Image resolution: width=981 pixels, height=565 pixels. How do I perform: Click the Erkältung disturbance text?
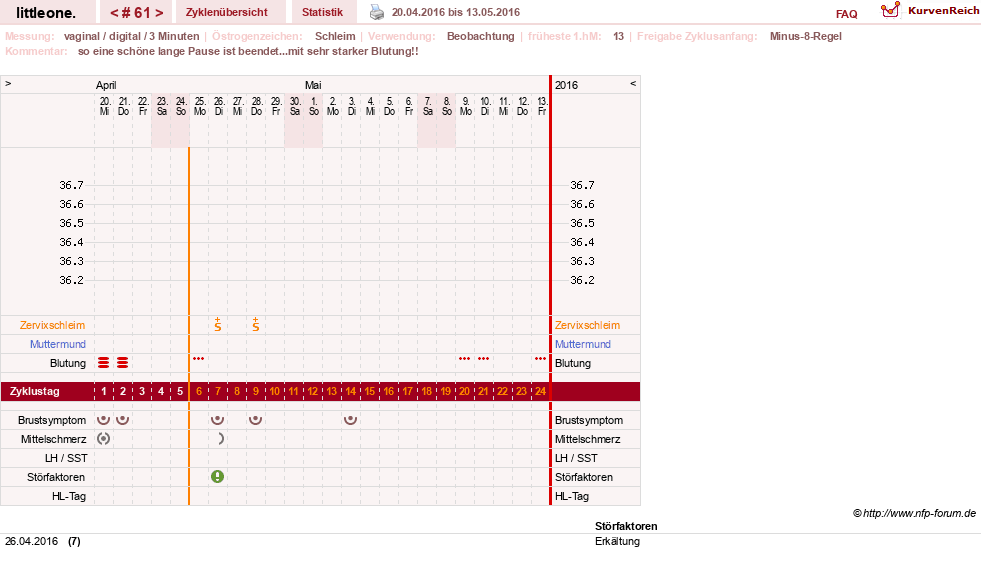click(617, 541)
